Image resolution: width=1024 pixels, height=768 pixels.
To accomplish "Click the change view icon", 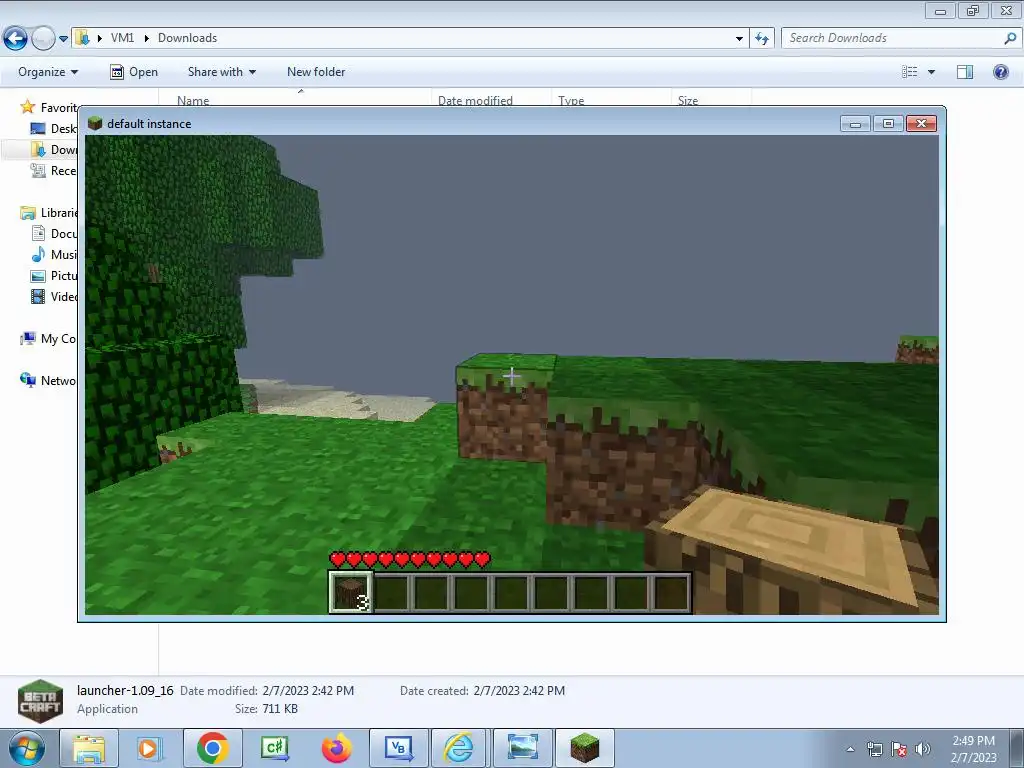I will (x=910, y=72).
